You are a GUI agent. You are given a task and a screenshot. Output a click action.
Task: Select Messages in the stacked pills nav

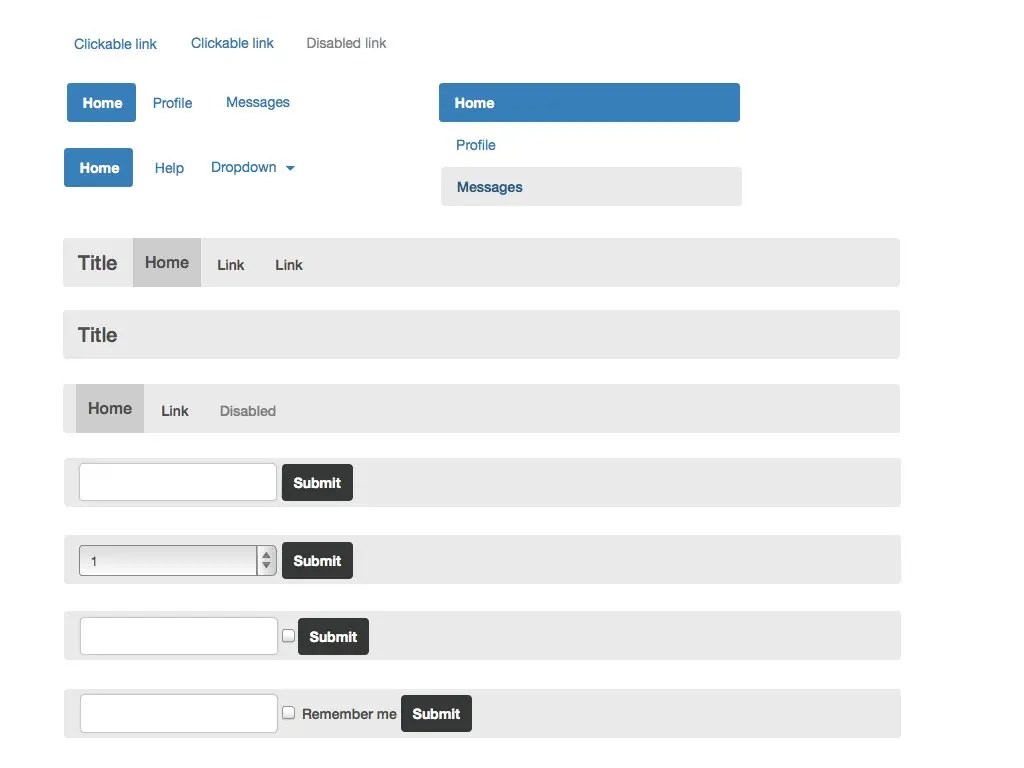(x=489, y=187)
